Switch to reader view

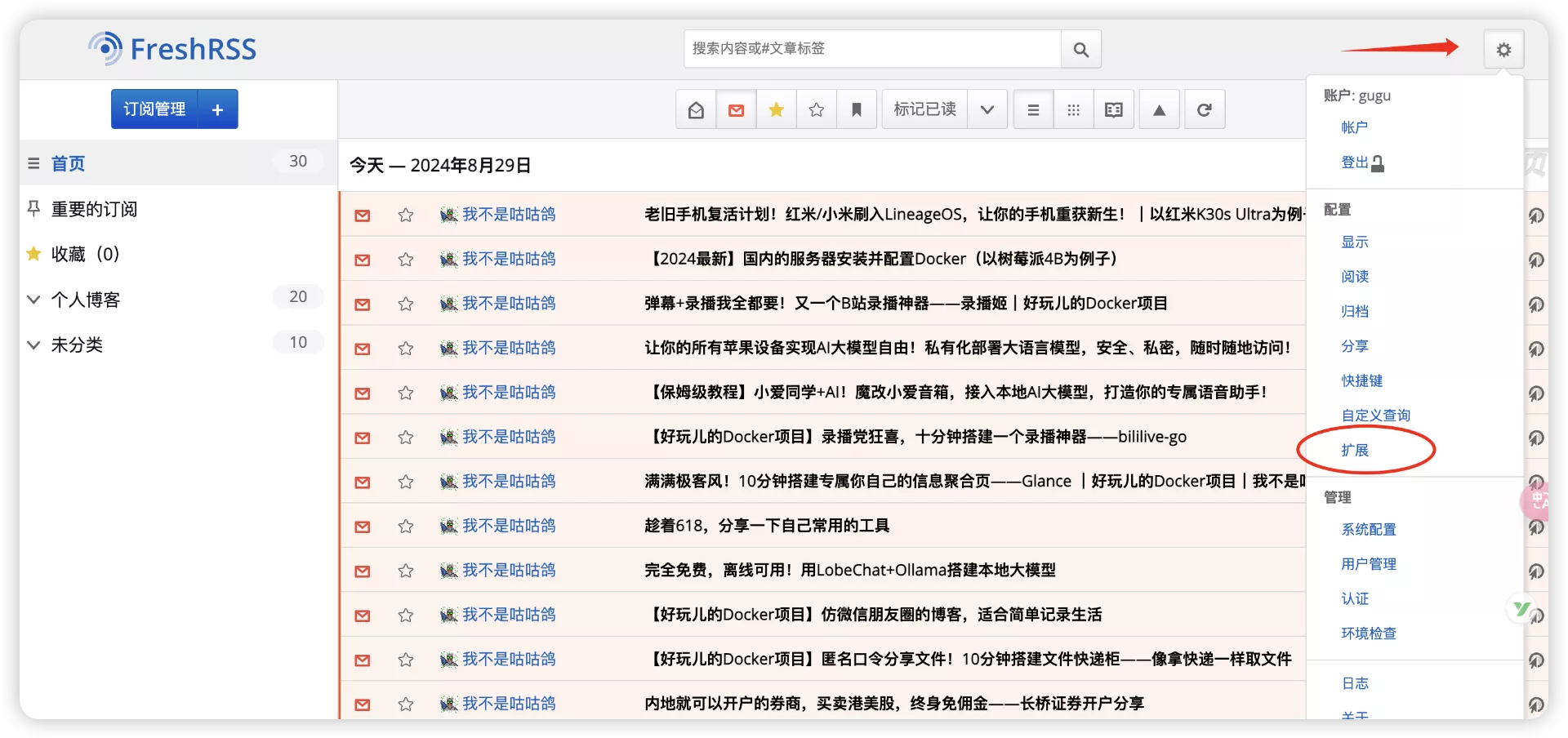[1113, 109]
